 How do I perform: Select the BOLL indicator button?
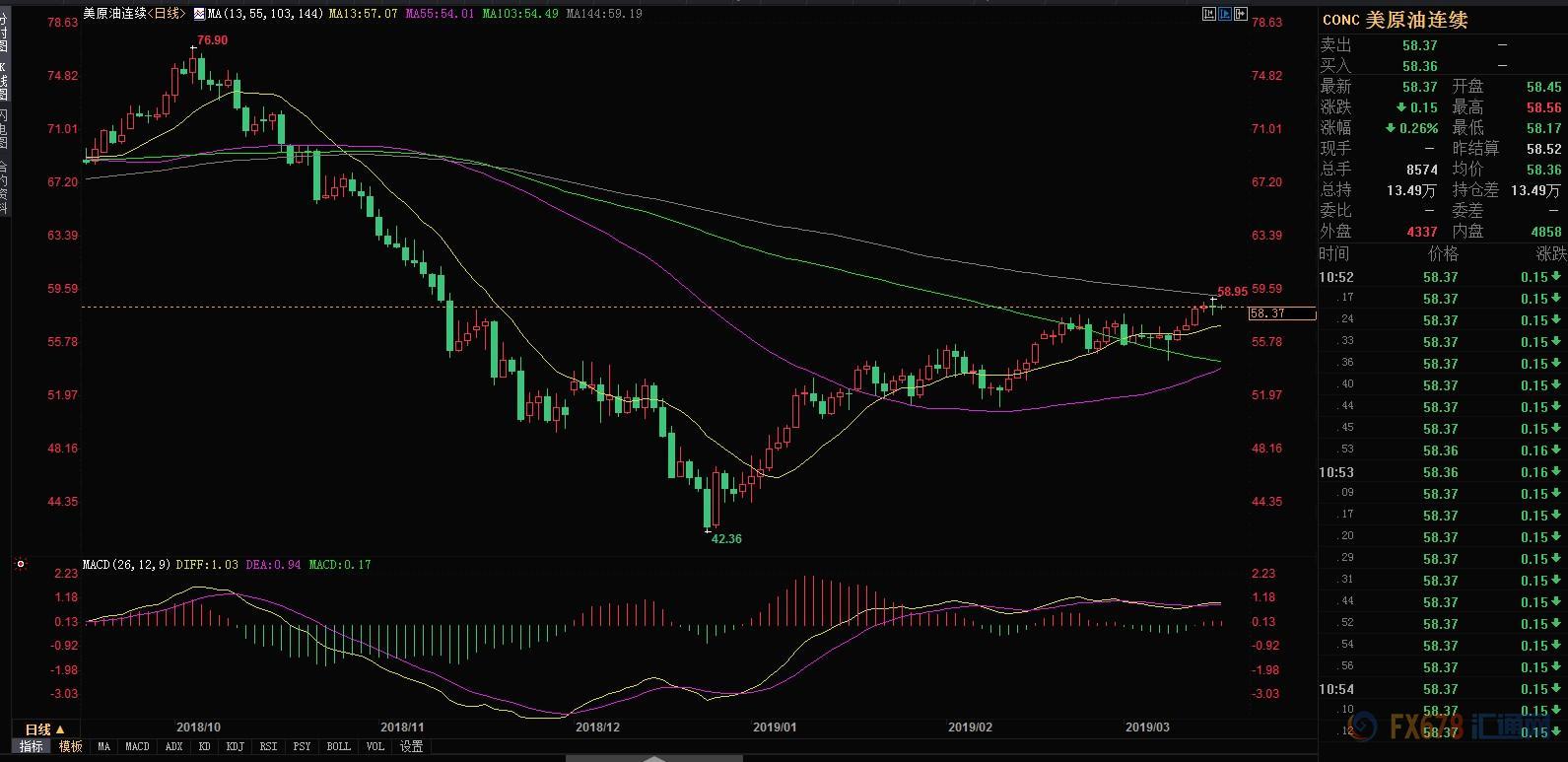(x=338, y=746)
